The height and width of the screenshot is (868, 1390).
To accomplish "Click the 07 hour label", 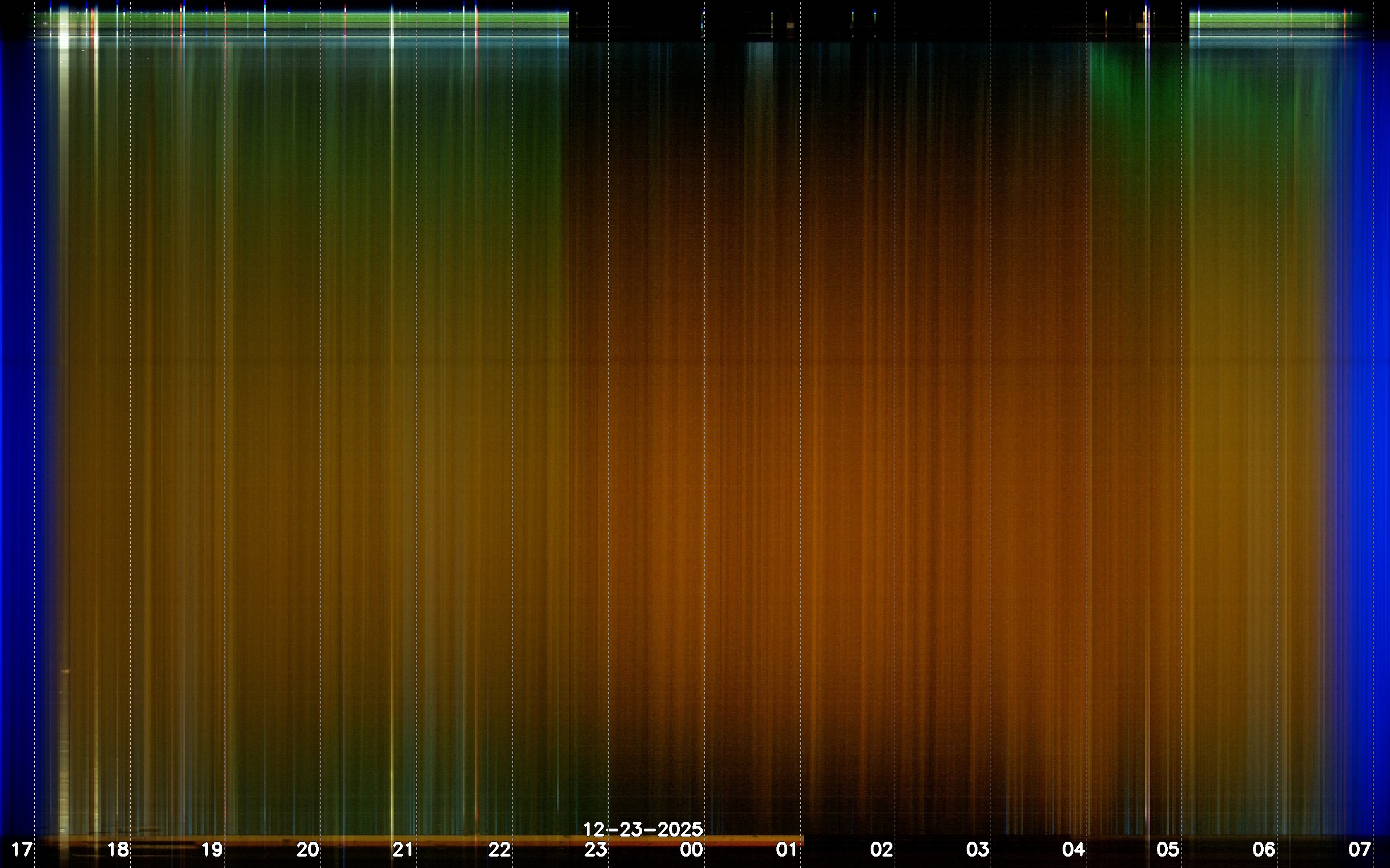I will [x=1360, y=849].
